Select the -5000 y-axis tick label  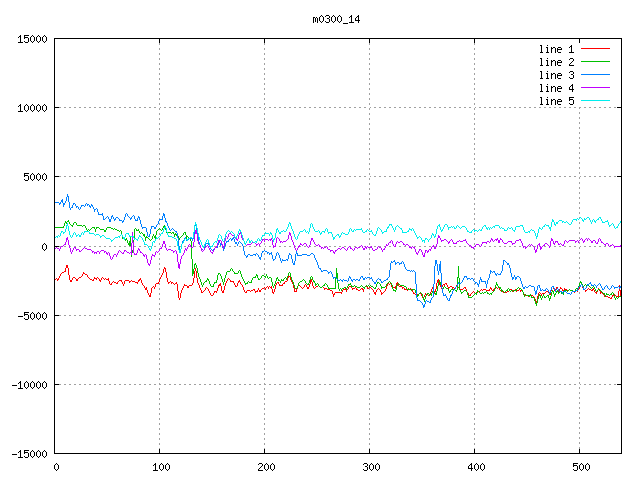(31, 315)
